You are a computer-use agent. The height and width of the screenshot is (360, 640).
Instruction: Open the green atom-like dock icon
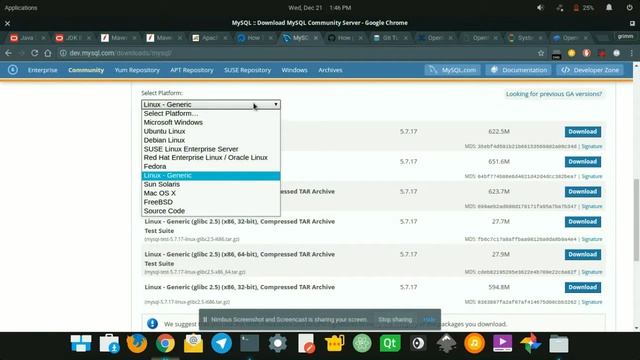tap(362, 343)
